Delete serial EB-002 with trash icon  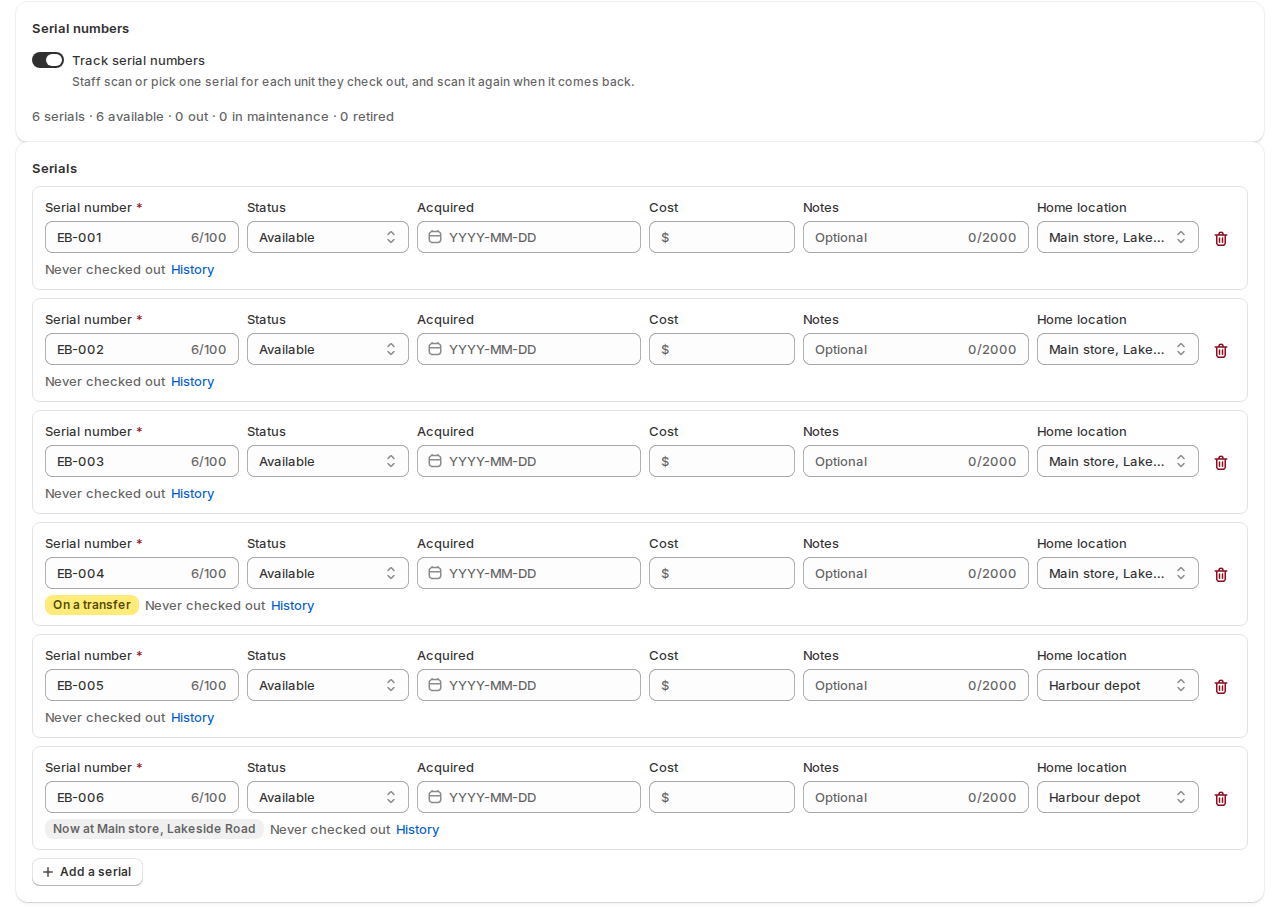1220,350
